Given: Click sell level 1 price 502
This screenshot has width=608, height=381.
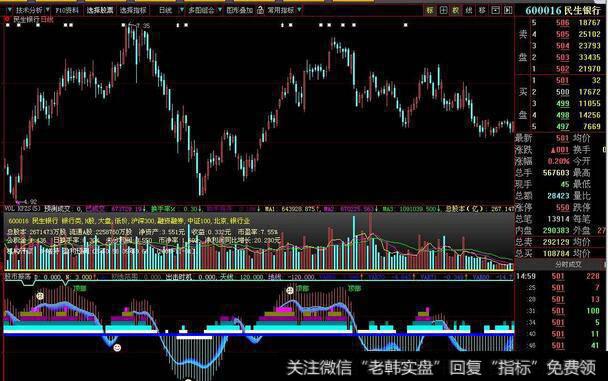Looking at the screenshot, I should [x=562, y=69].
